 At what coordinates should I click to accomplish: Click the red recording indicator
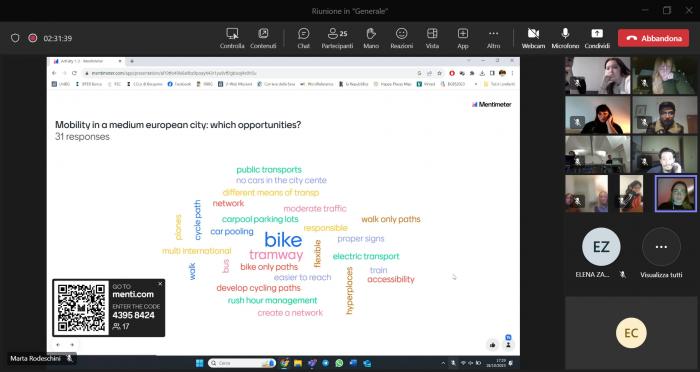coord(33,38)
